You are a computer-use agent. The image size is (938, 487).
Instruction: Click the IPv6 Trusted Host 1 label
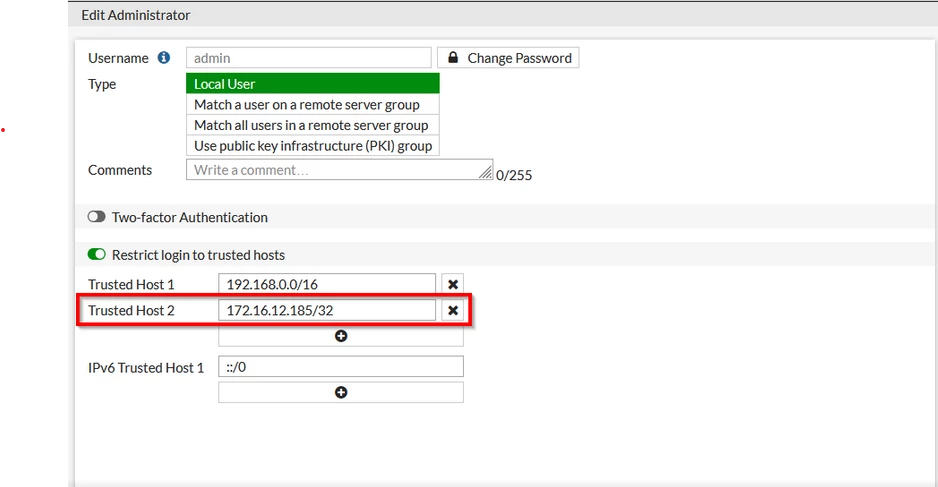click(146, 367)
